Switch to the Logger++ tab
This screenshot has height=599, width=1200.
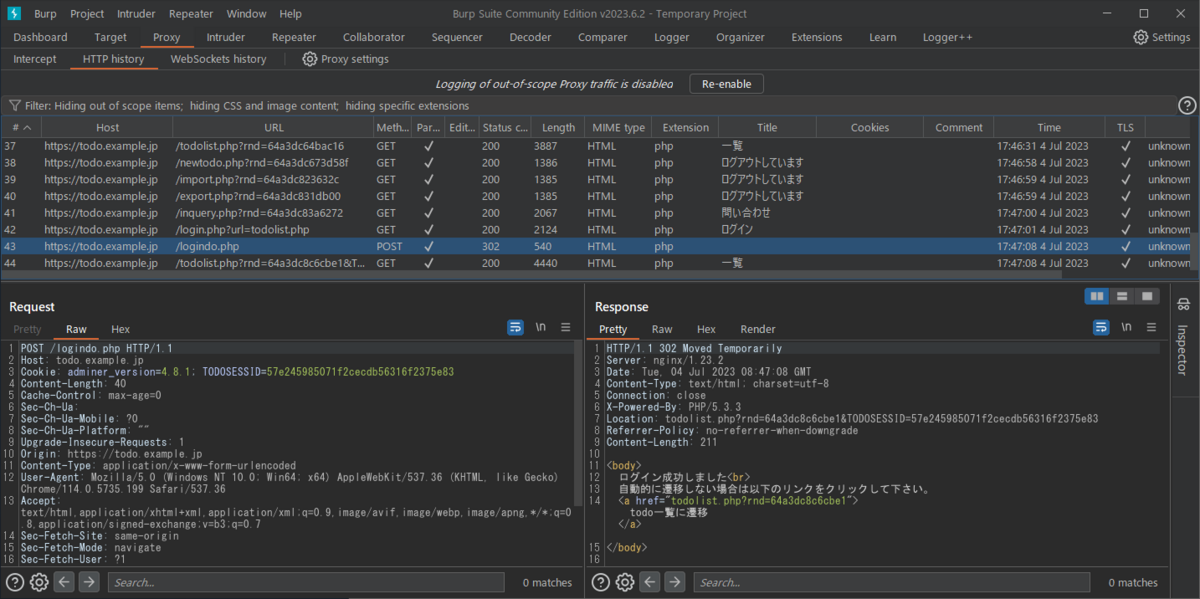point(947,37)
